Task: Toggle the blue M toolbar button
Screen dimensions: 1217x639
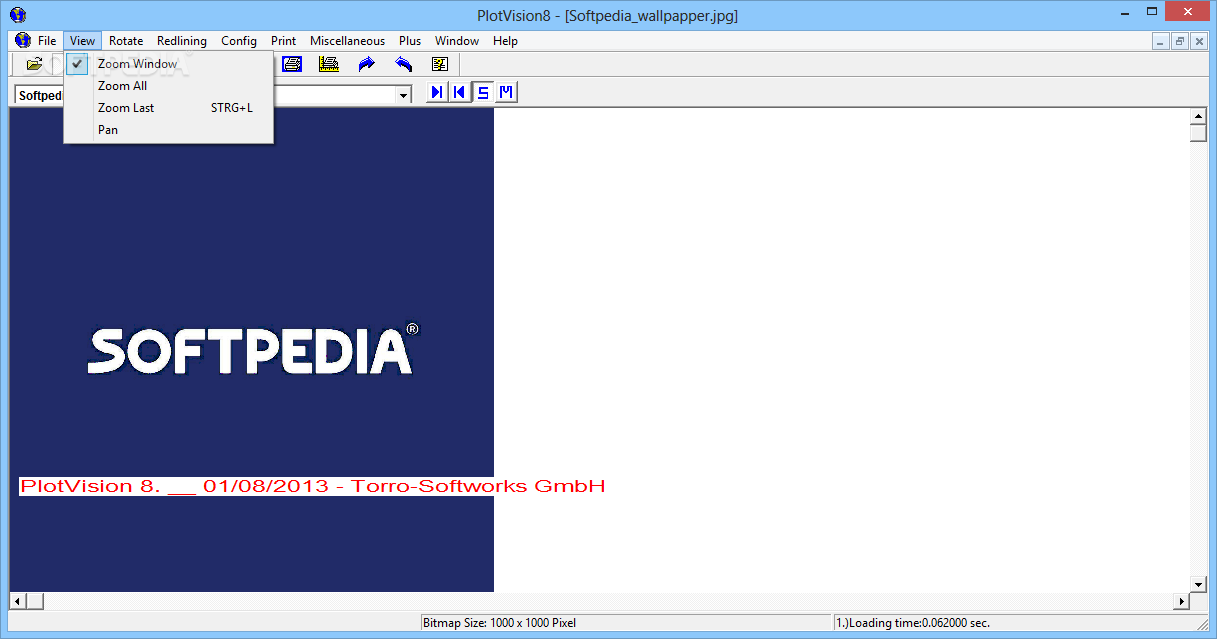Action: [x=506, y=93]
